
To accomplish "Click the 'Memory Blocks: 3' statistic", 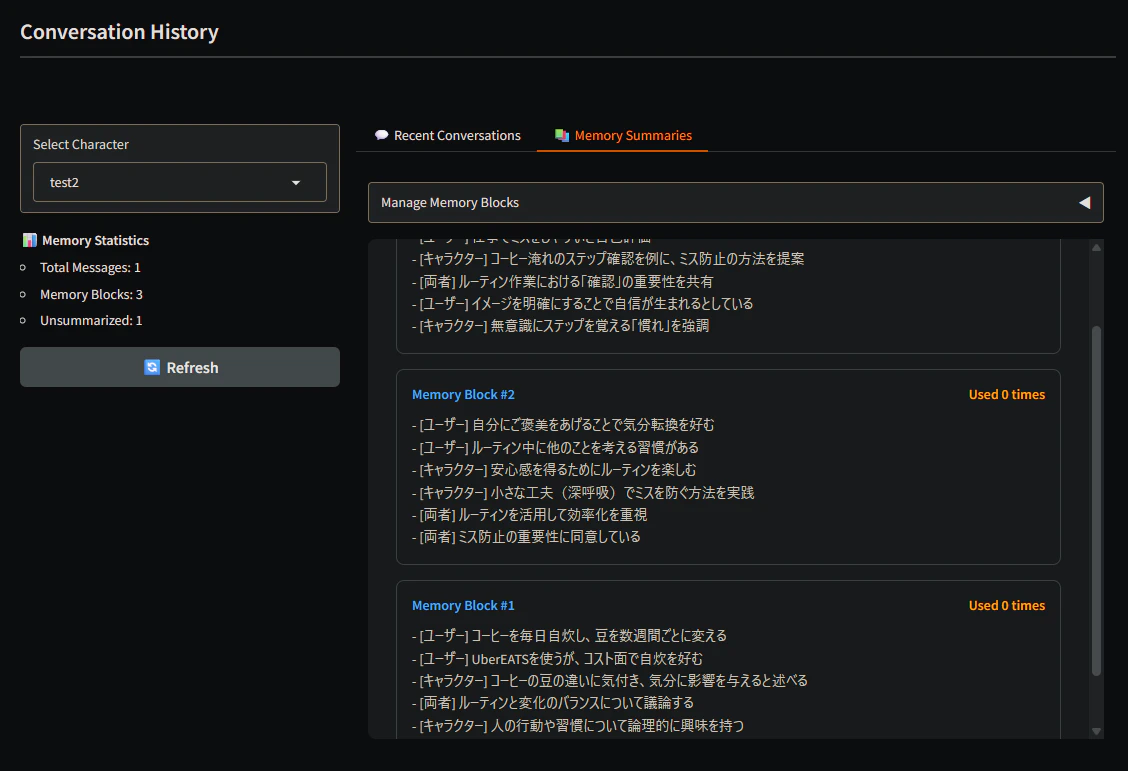I will (91, 294).
